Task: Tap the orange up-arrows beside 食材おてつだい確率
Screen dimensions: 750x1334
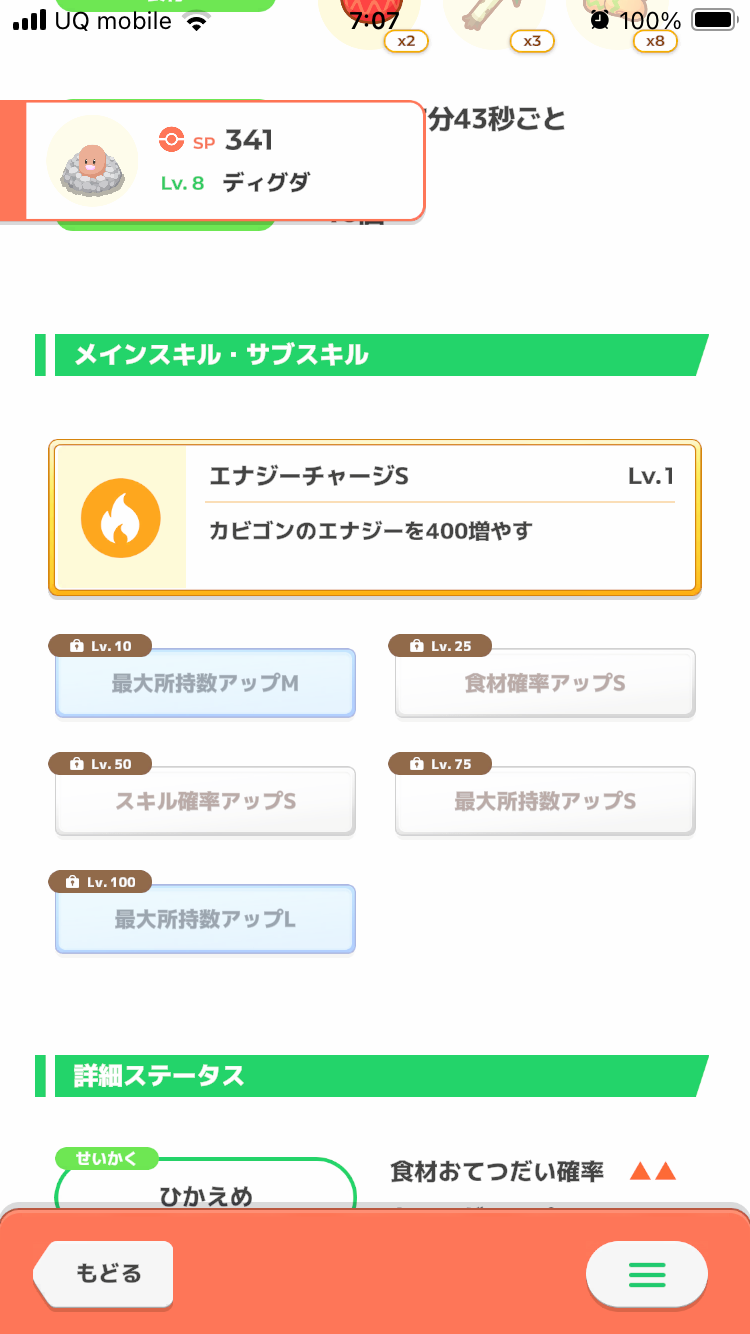Action: pos(653,1171)
